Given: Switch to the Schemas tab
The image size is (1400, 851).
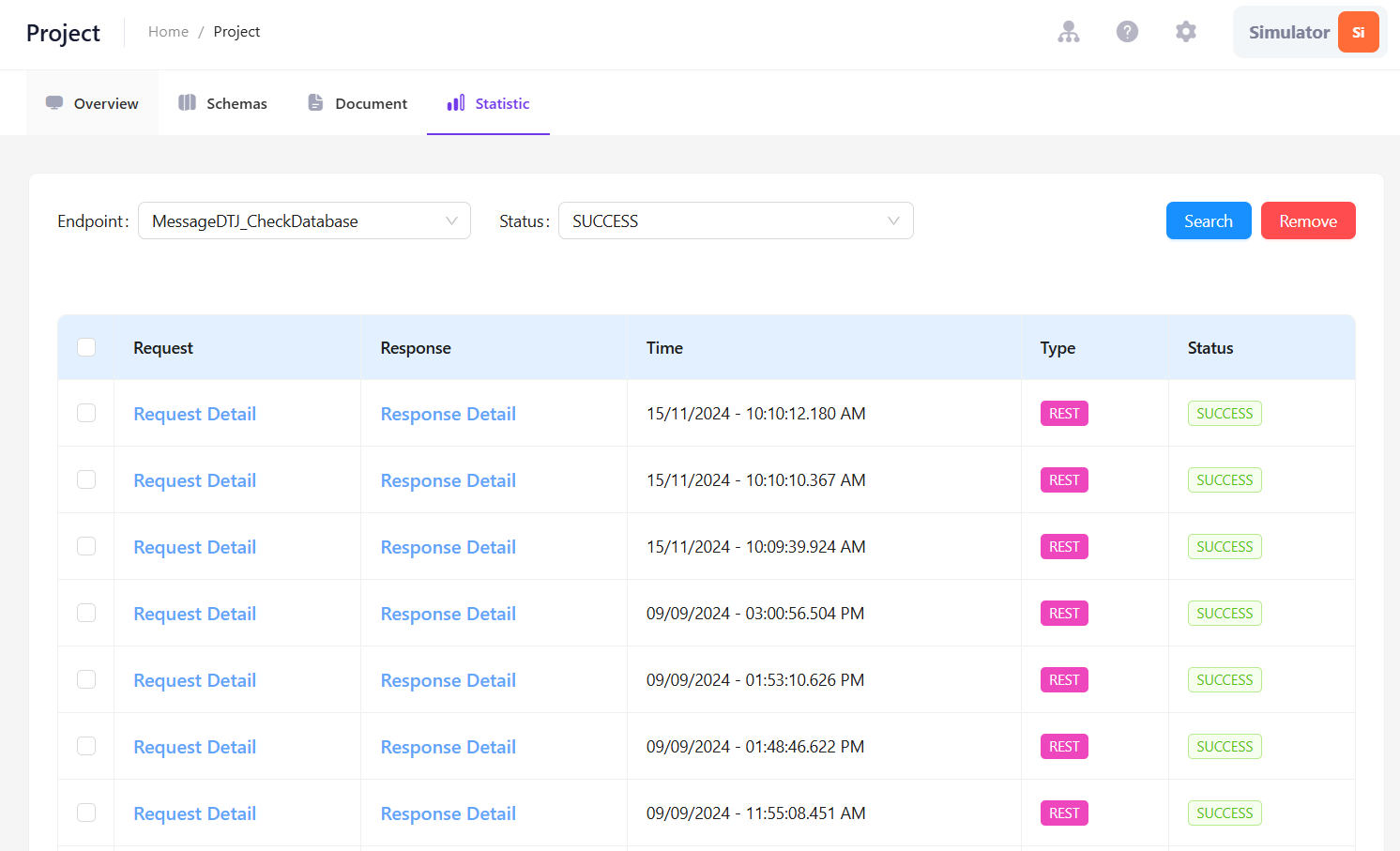Looking at the screenshot, I should pos(223,103).
